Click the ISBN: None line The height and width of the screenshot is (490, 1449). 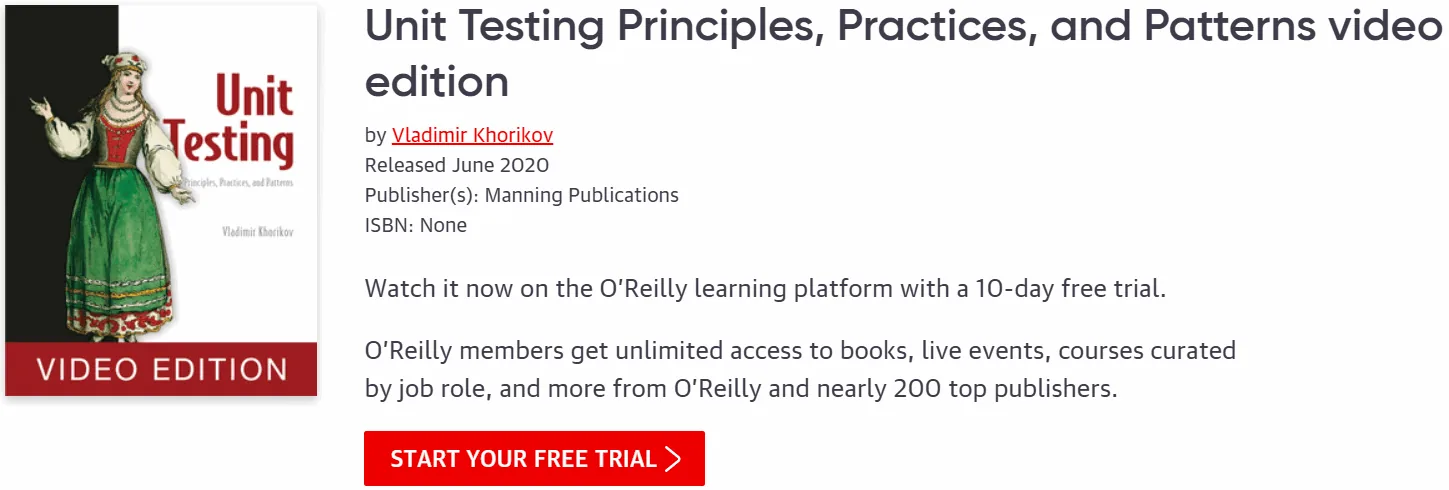click(416, 225)
